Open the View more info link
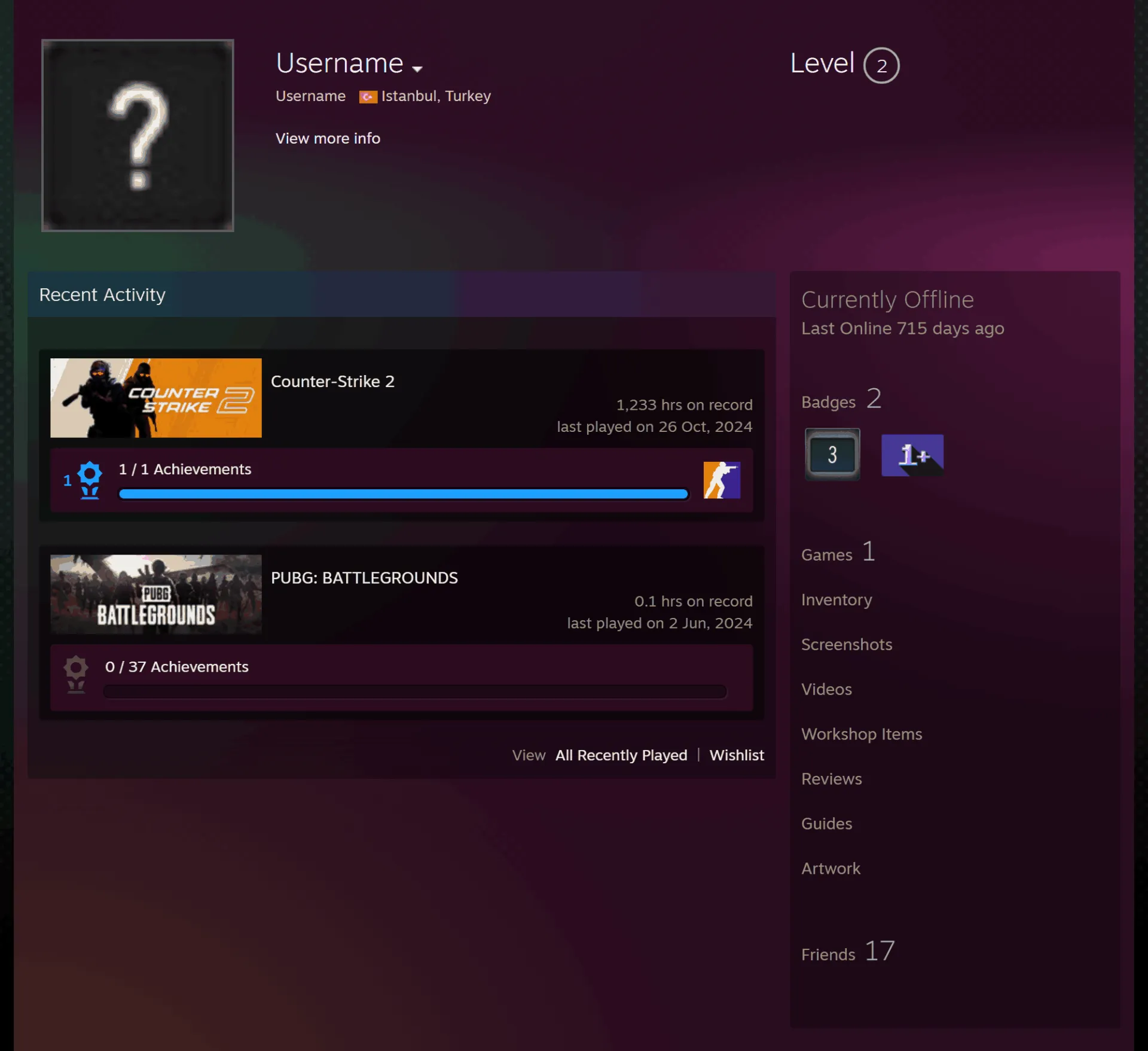The width and height of the screenshot is (1148, 1051). (x=328, y=138)
